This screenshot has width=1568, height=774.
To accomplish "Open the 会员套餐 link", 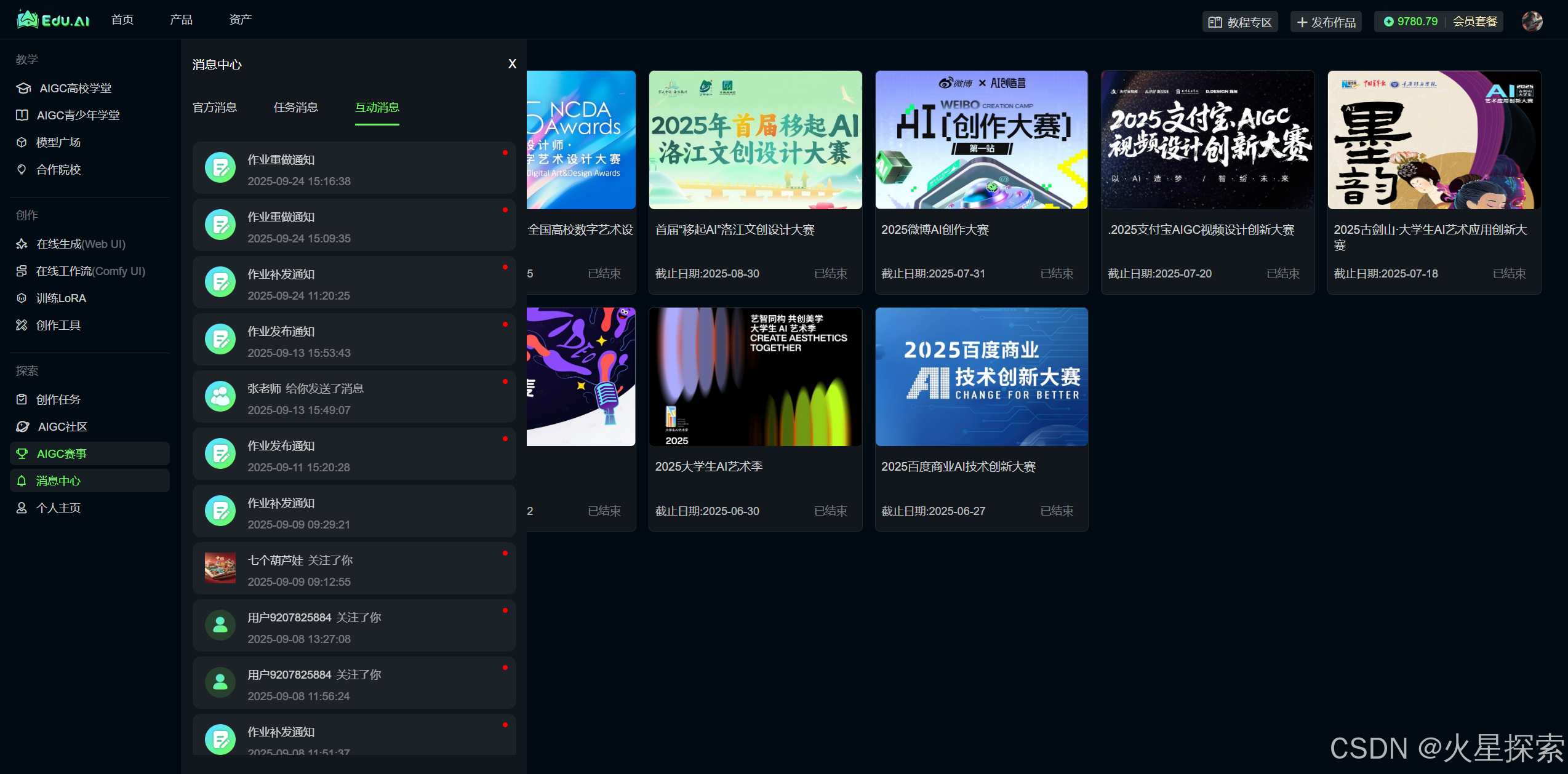I will [1474, 22].
